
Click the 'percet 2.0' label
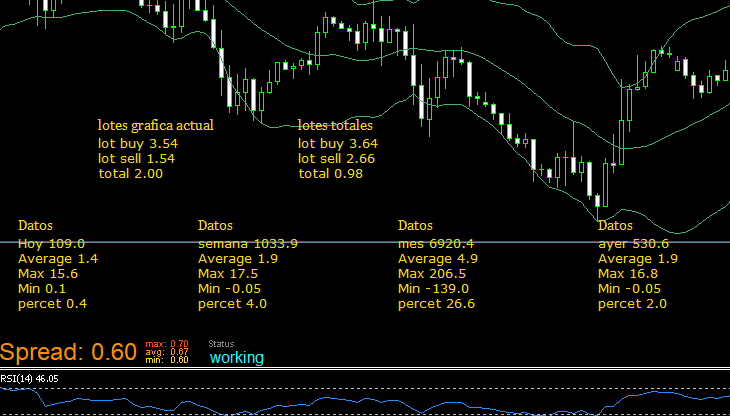633,304
